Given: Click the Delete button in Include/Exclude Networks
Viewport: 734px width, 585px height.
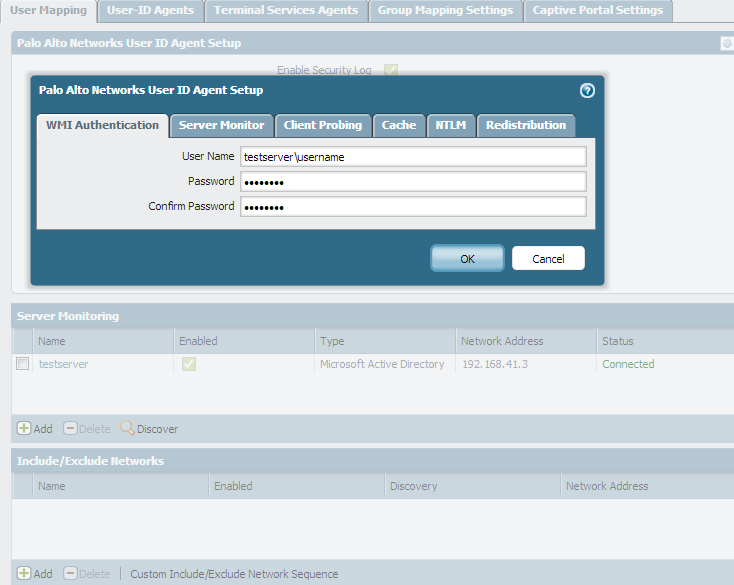Looking at the screenshot, I should (x=87, y=574).
